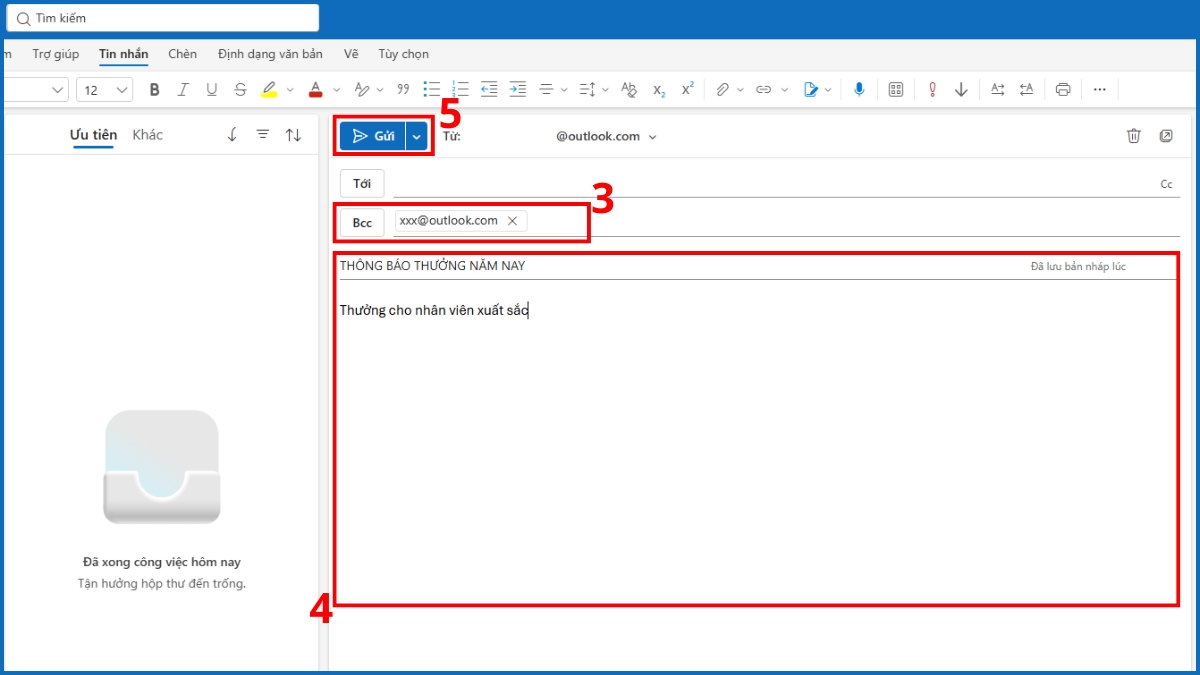The image size is (1200, 675).
Task: Apply italic formatting
Action: click(182, 90)
